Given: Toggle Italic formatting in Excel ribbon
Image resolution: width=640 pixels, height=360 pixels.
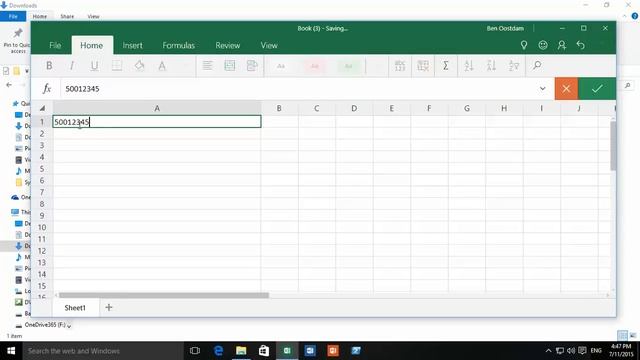Looking at the screenshot, I should pyautogui.click(x=72, y=66).
